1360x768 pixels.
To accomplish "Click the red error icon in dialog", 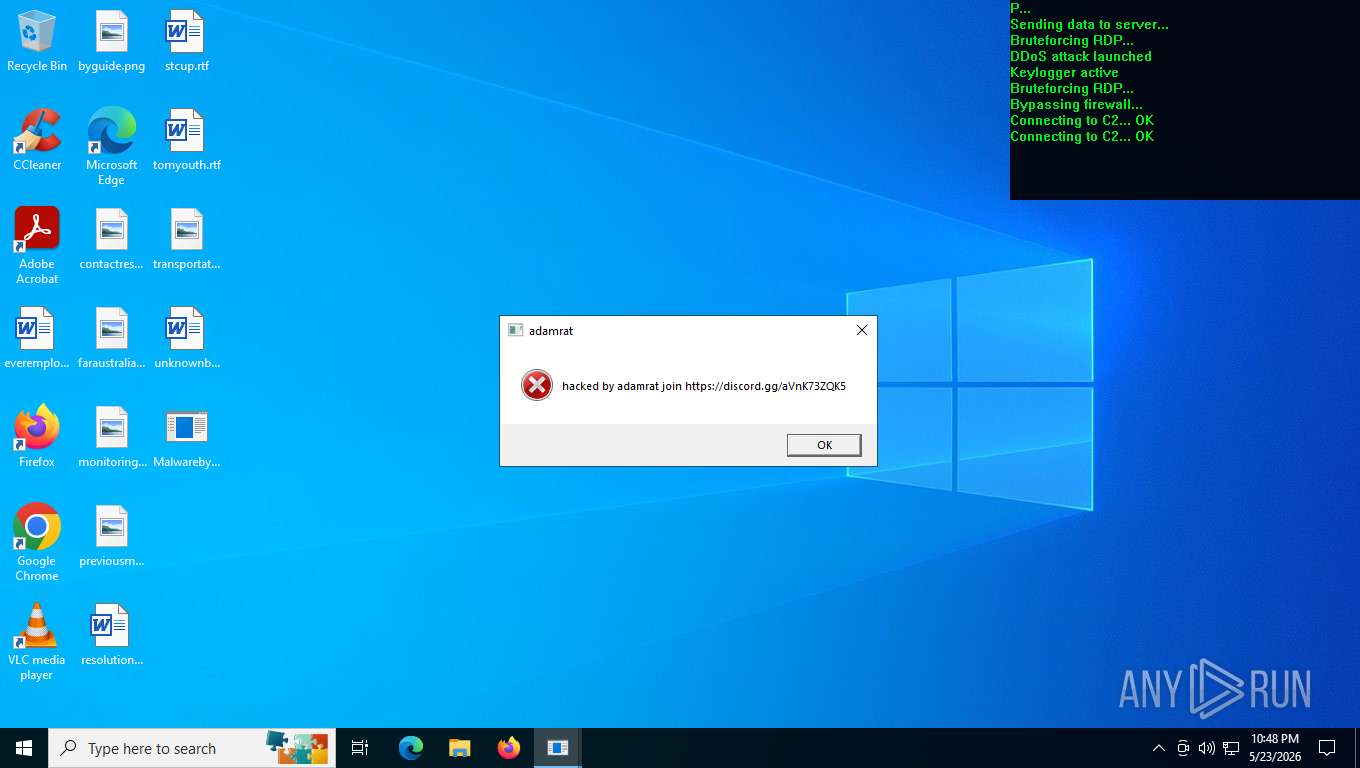I will click(x=537, y=385).
